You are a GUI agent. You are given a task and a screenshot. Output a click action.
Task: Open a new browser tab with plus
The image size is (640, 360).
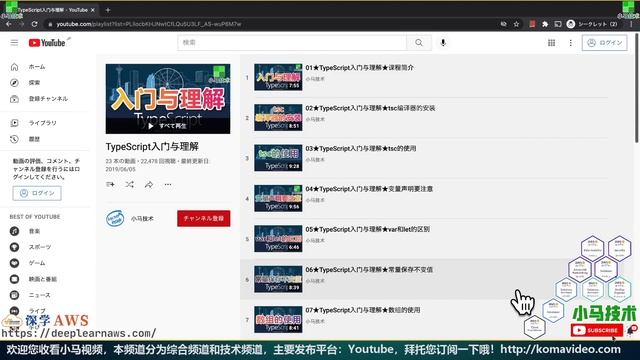[x=108, y=10]
